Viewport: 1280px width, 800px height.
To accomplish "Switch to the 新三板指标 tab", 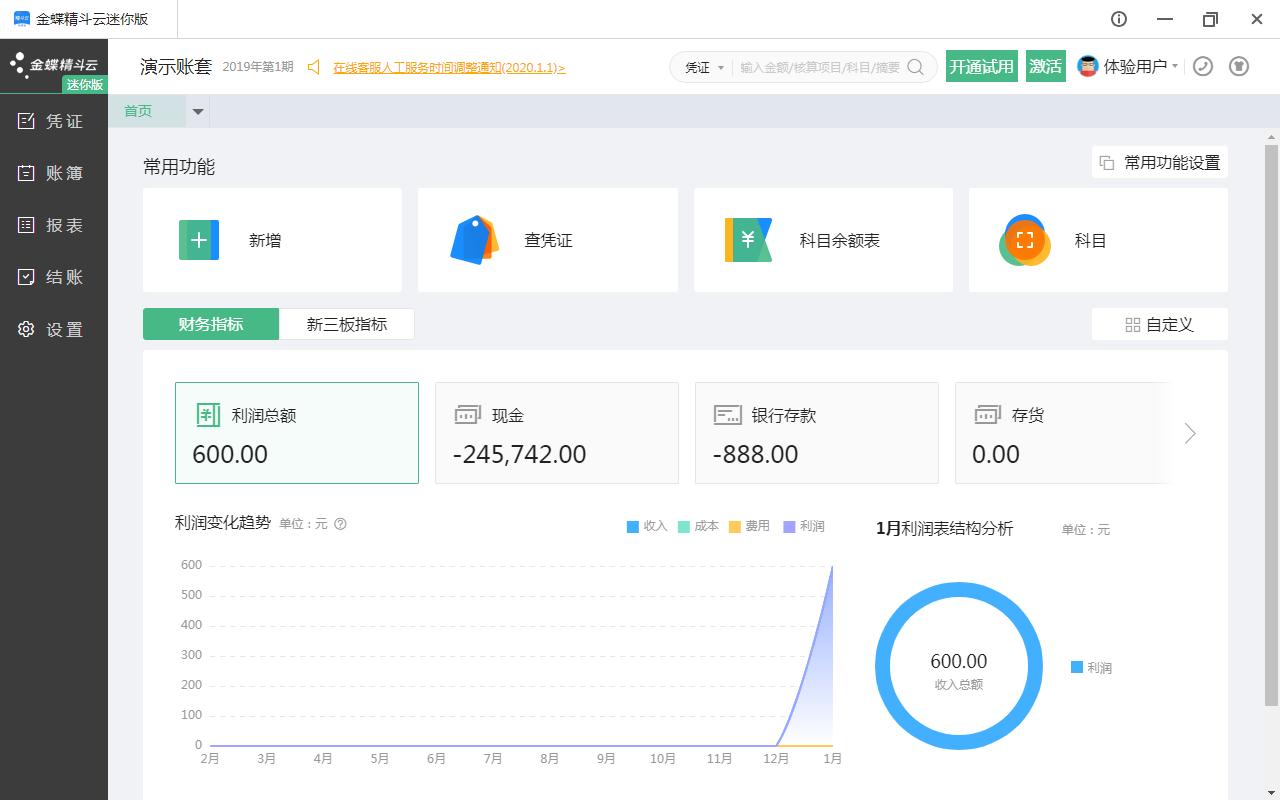I will 347,324.
